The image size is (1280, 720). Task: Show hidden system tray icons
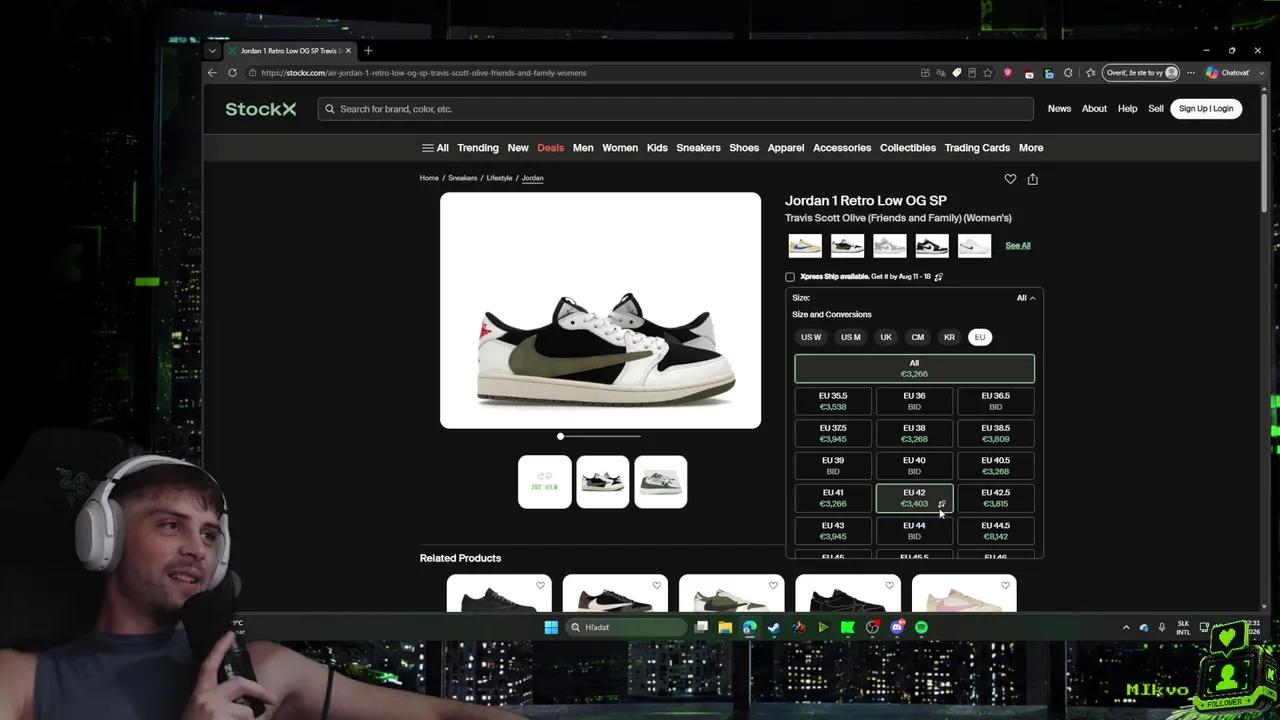[x=1126, y=627]
